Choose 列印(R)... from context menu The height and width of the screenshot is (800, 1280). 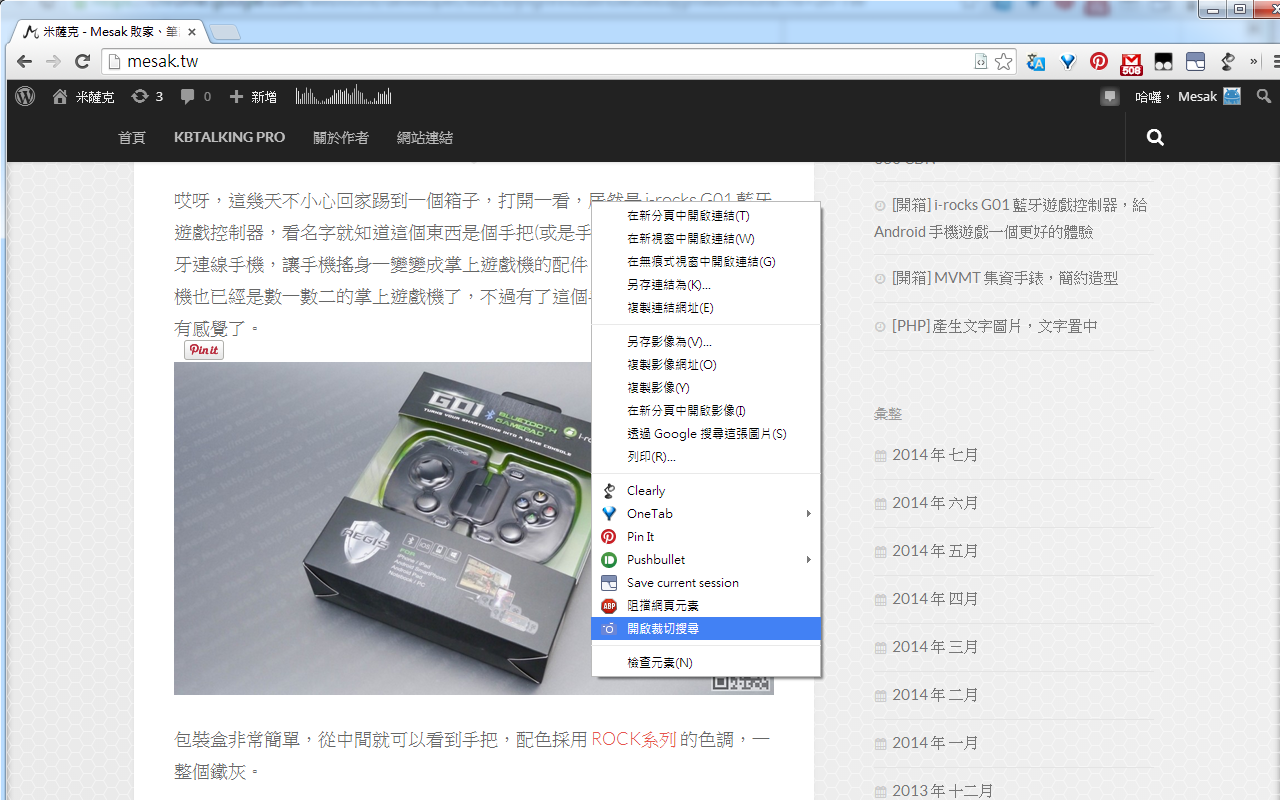click(x=706, y=457)
